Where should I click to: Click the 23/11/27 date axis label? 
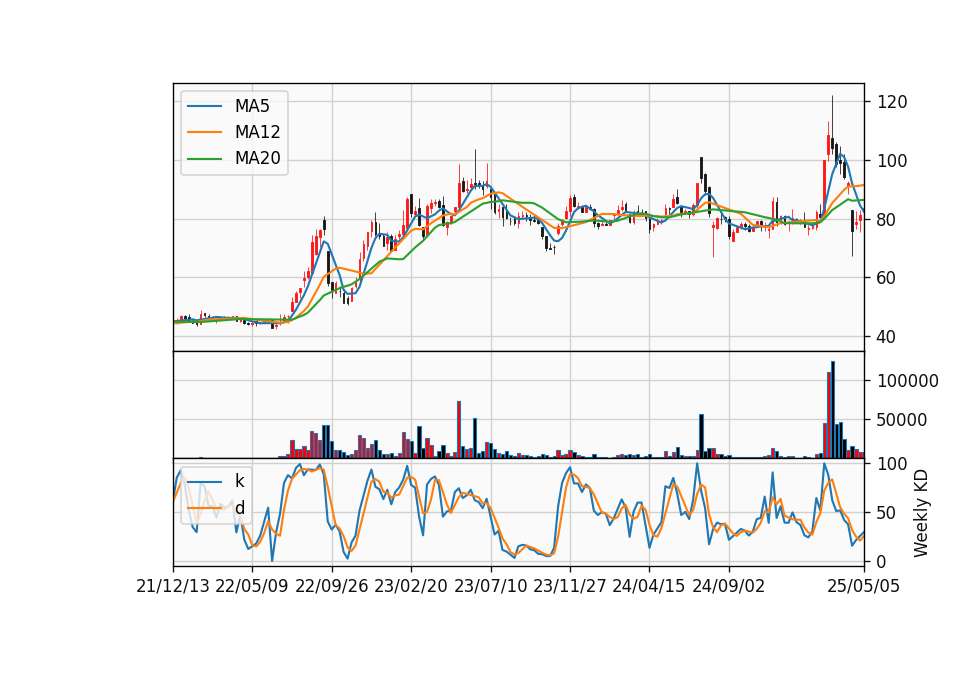[x=570, y=587]
